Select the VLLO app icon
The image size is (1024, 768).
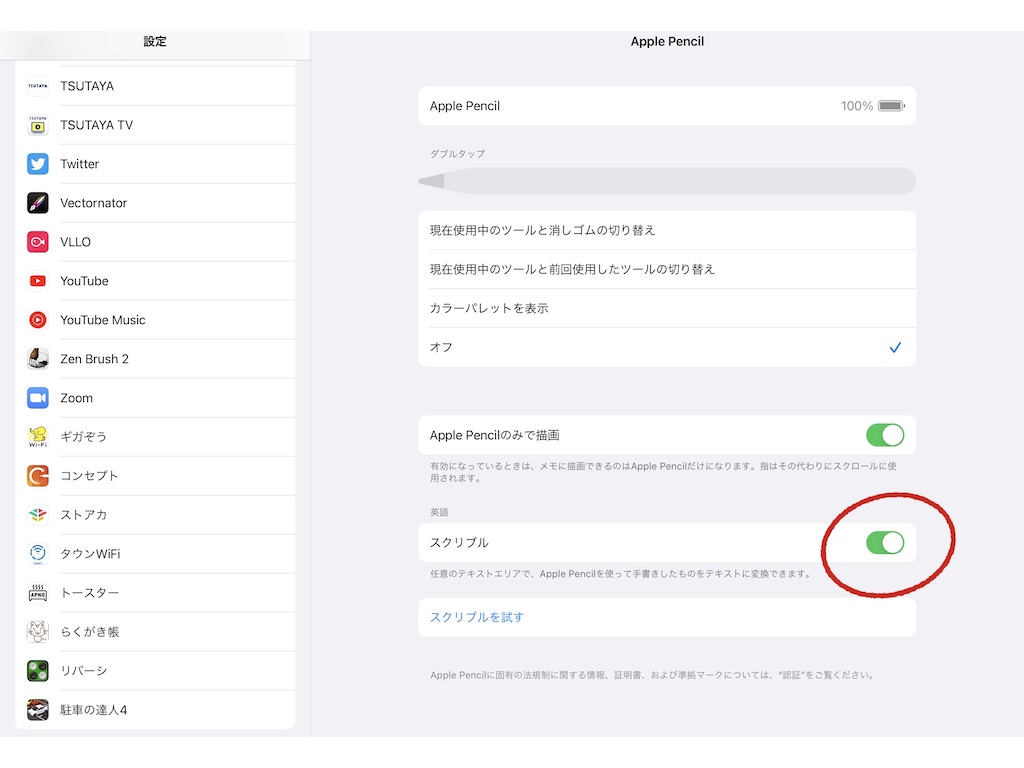[x=38, y=242]
